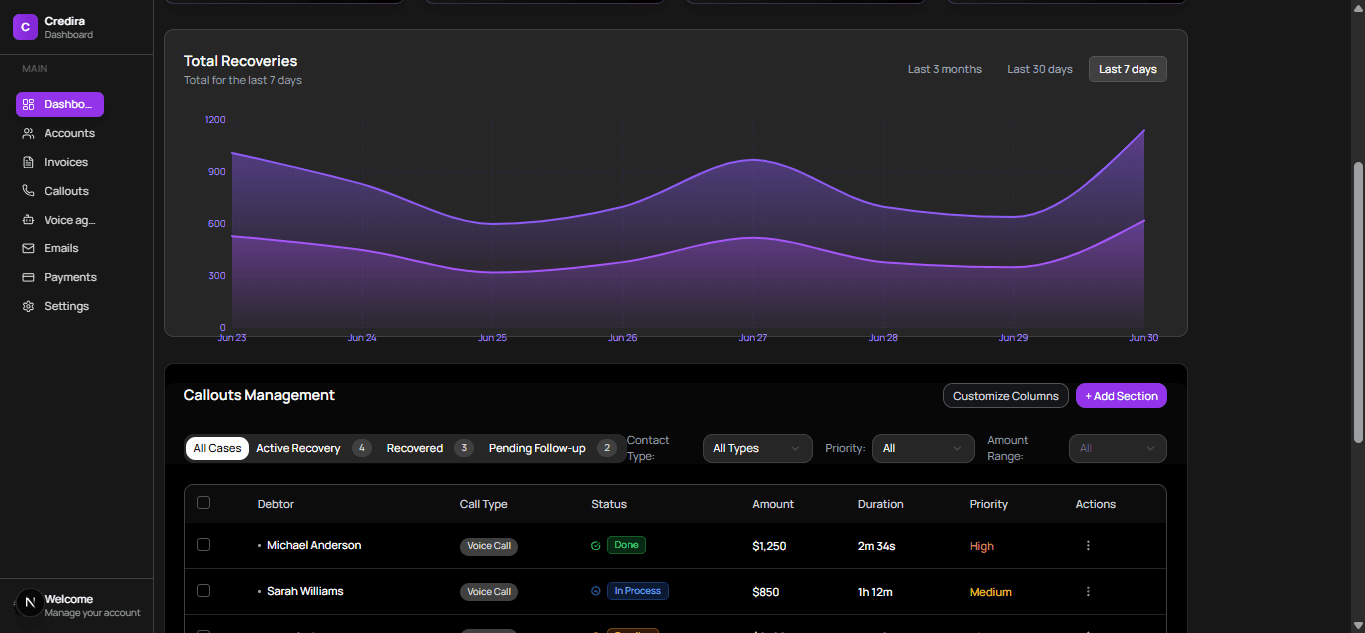This screenshot has height=633, width=1365.
Task: Click the Credira logo icon
Action: tap(25, 27)
